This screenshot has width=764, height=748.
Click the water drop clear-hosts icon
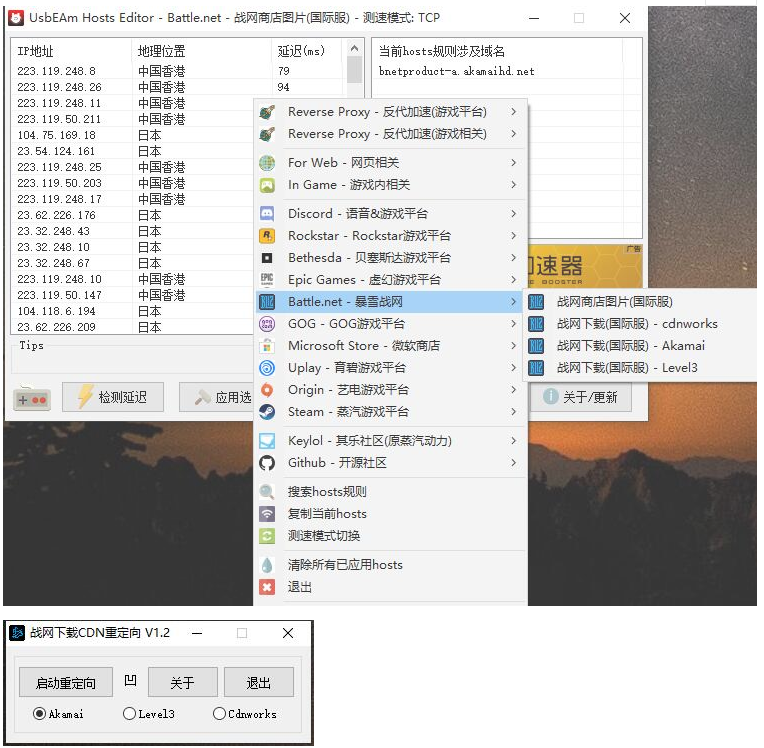point(267,565)
